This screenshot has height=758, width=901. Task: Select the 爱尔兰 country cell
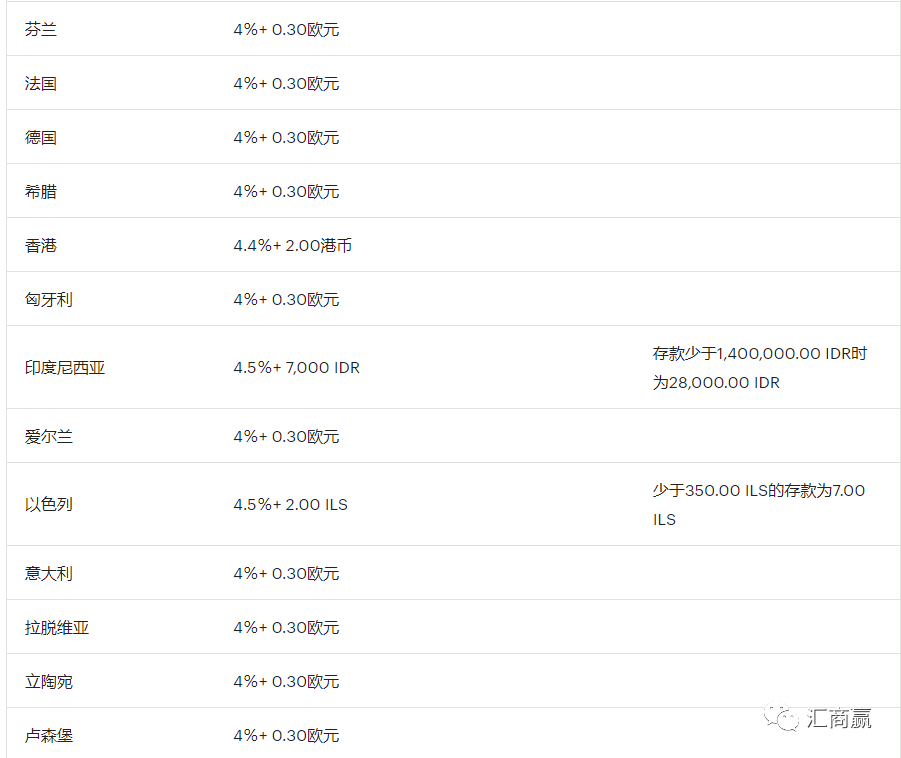click(49, 436)
